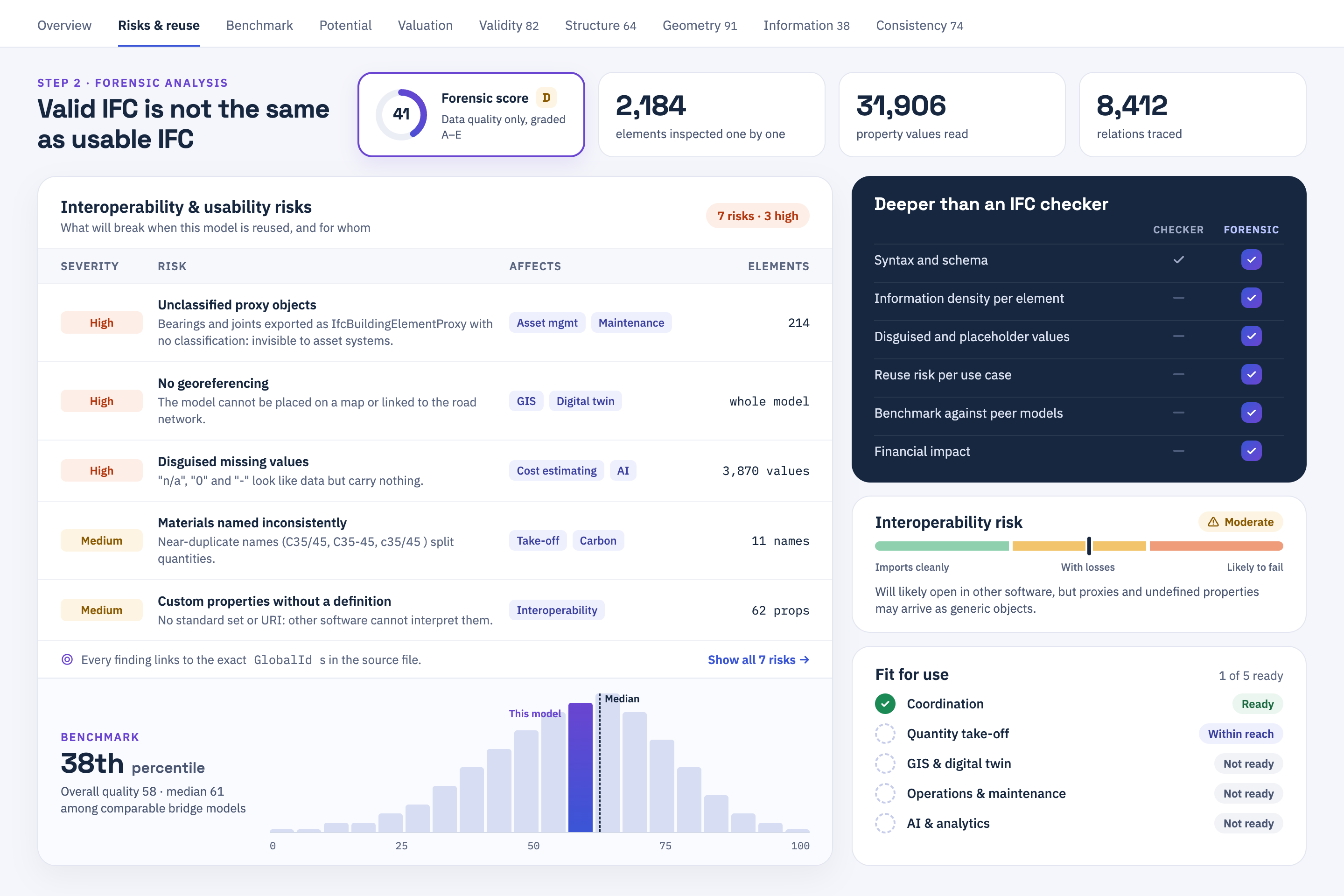
Task: Click the Checker checkmark for Syntax and schema
Action: 1178,259
